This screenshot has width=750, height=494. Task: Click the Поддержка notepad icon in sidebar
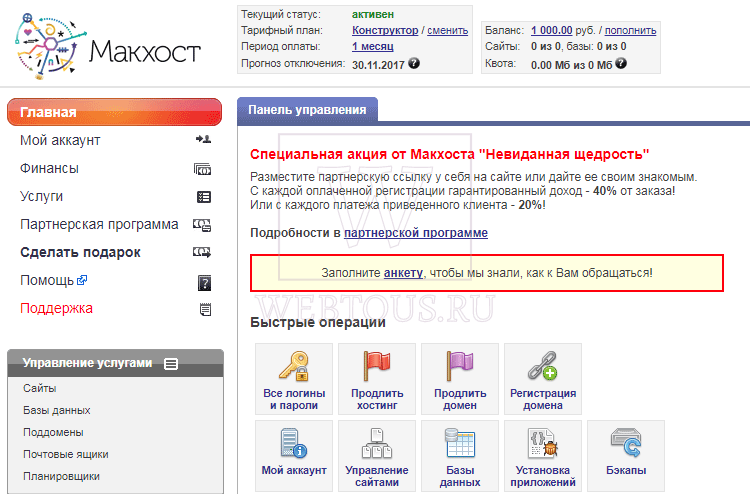(205, 309)
